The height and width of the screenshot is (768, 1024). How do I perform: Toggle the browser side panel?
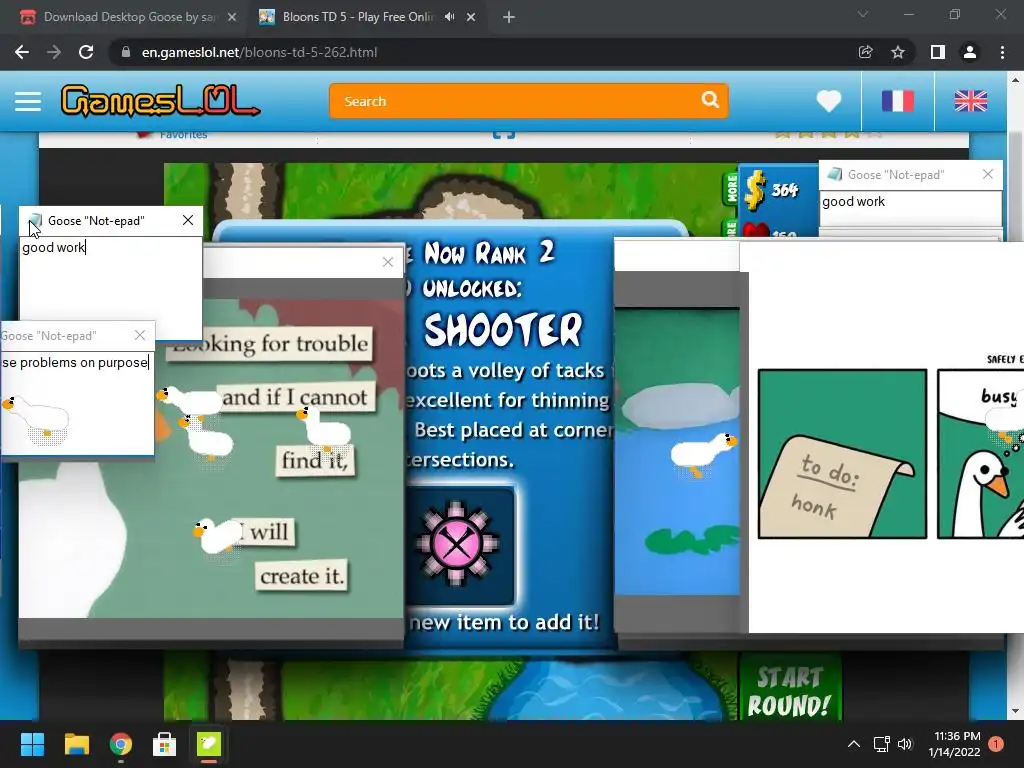pos(938,52)
